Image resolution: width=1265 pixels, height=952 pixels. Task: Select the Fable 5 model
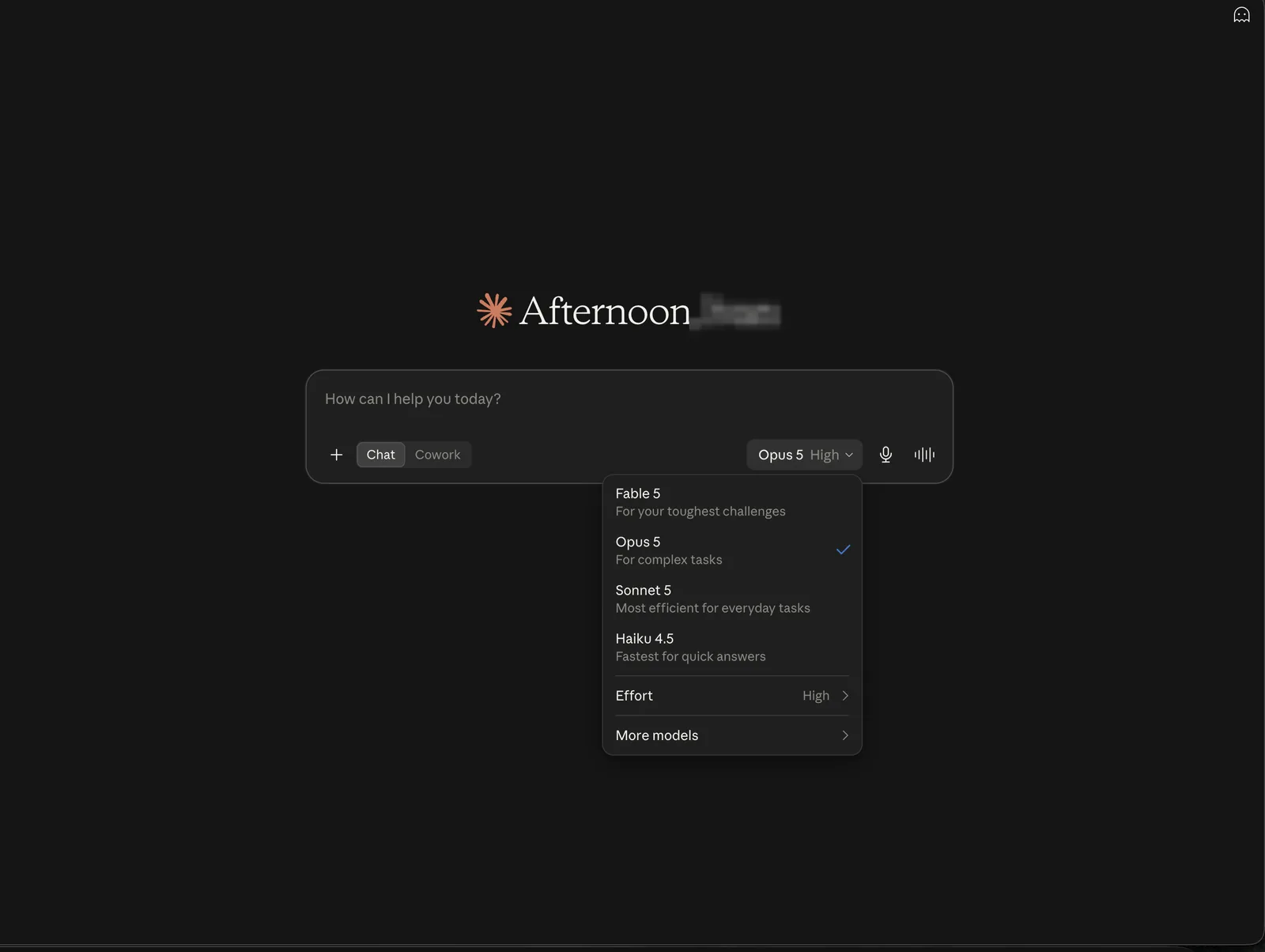[x=732, y=502]
